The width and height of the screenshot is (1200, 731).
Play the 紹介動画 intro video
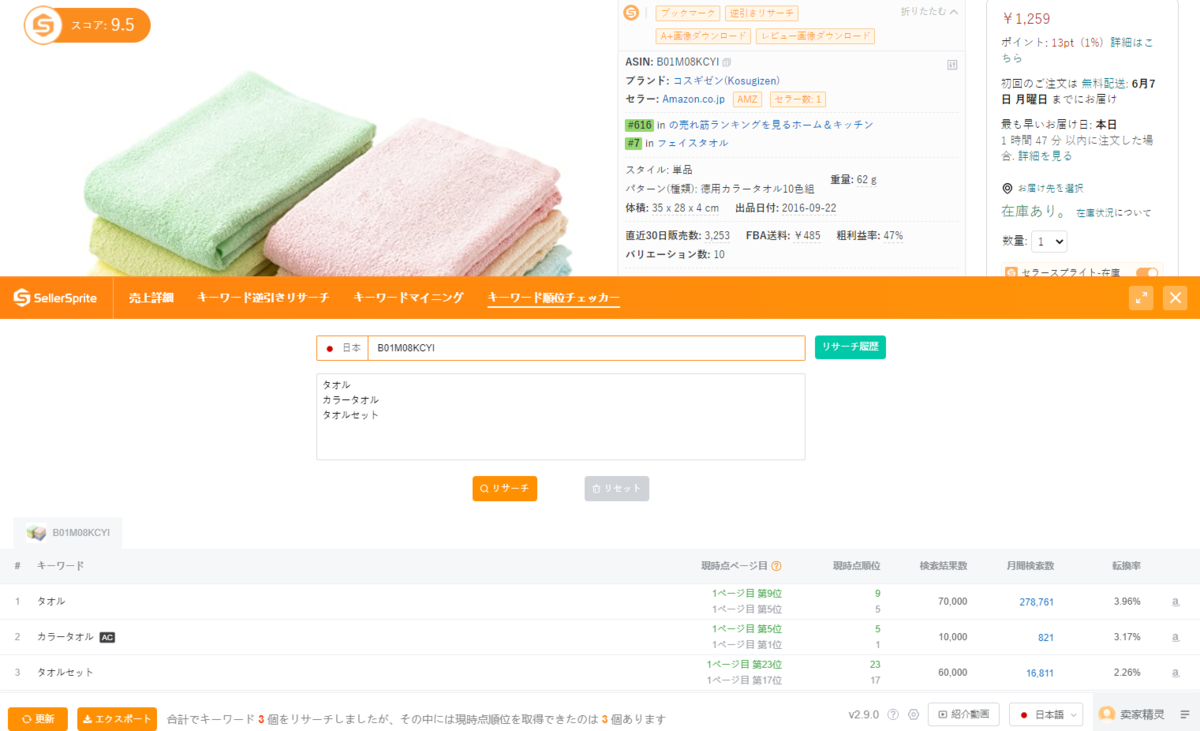coord(964,714)
